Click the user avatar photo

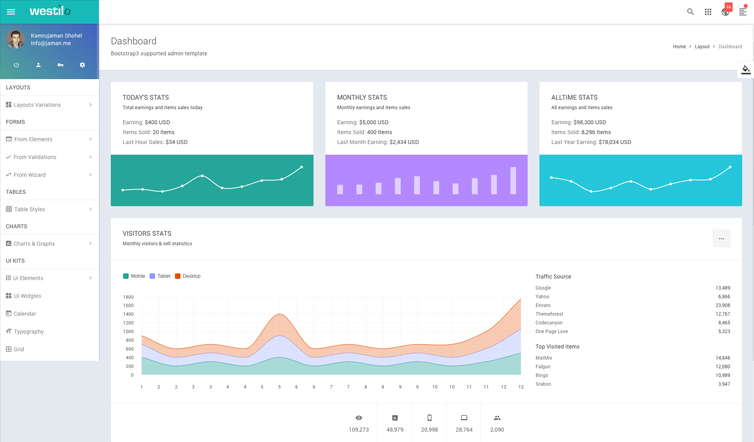pyautogui.click(x=16, y=39)
